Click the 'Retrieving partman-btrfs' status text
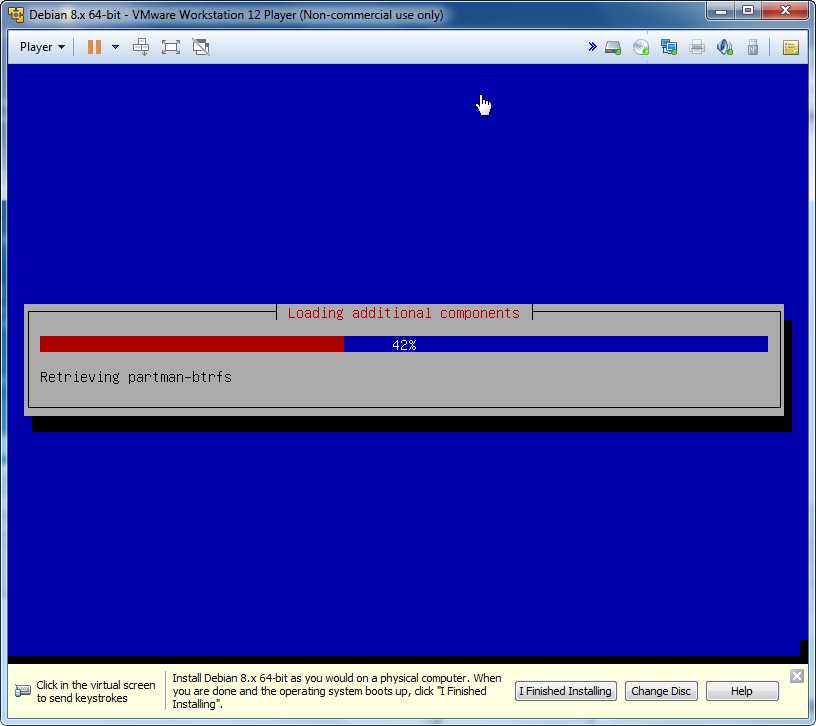This screenshot has width=816, height=726. click(136, 377)
